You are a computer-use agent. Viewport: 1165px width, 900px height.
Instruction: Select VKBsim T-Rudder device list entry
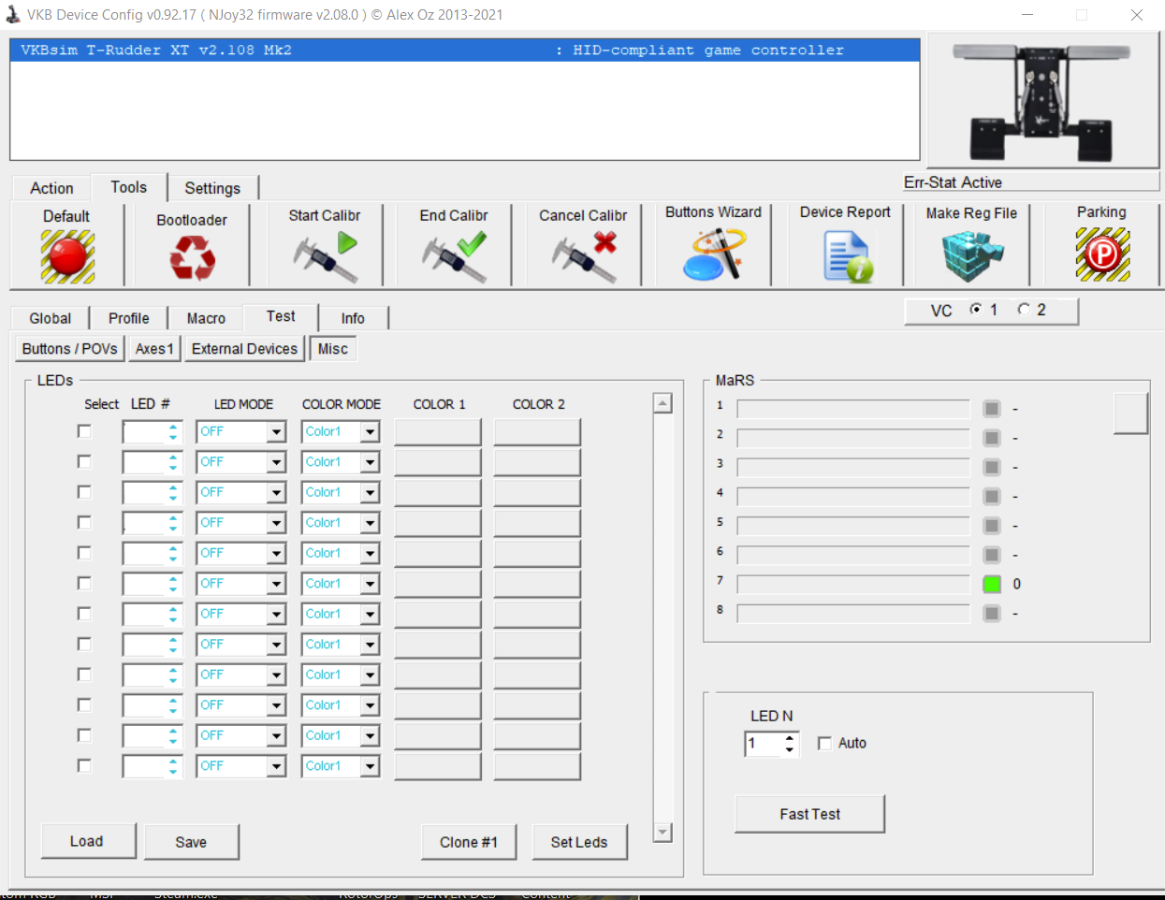point(465,50)
